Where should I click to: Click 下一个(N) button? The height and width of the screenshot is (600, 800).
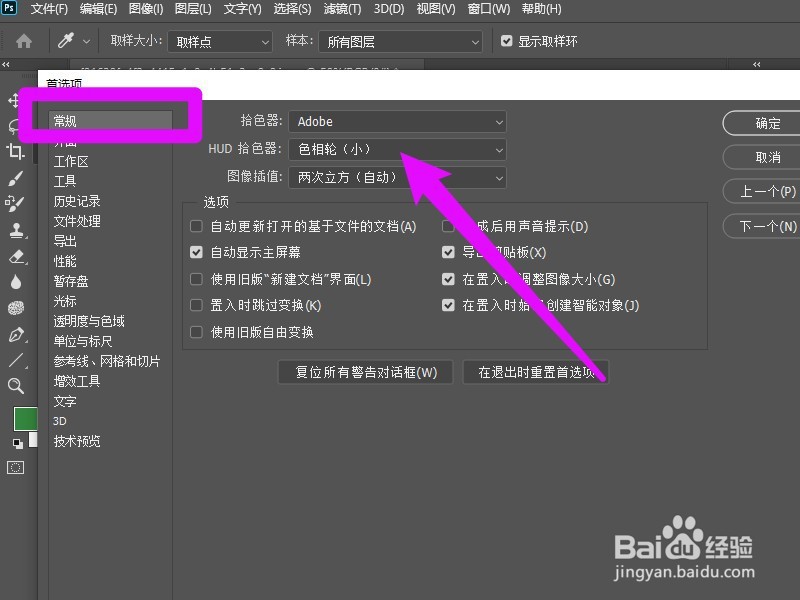point(761,226)
